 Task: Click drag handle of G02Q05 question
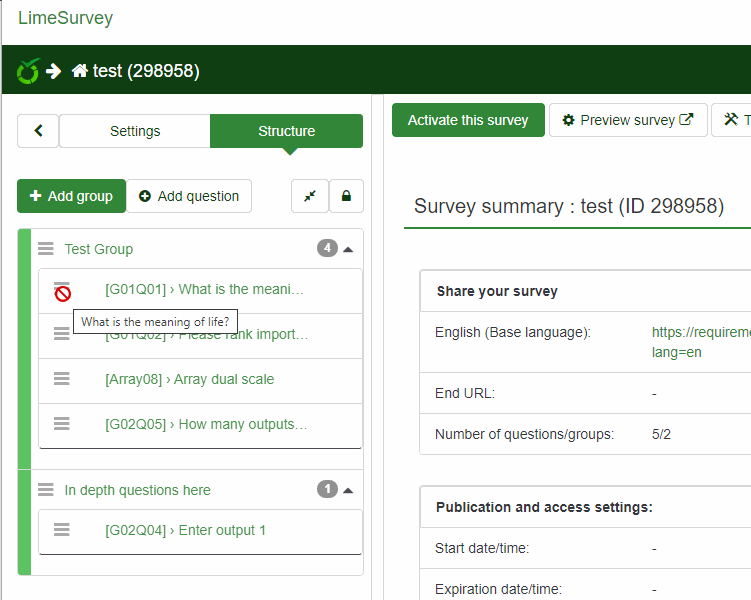click(x=62, y=424)
